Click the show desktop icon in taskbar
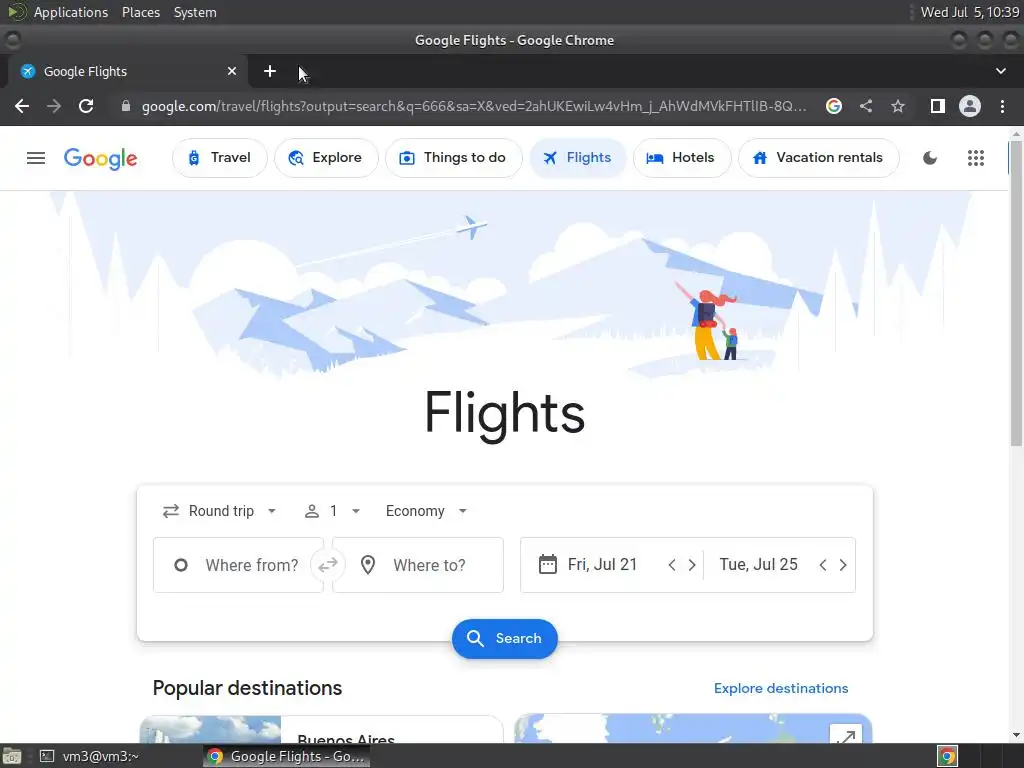Viewport: 1024px width, 768px height. click(x=12, y=756)
